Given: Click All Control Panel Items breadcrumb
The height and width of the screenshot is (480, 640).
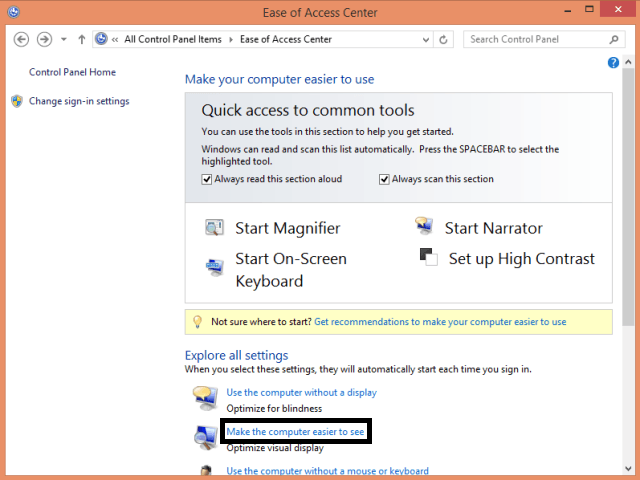Looking at the screenshot, I should click(x=173, y=39).
